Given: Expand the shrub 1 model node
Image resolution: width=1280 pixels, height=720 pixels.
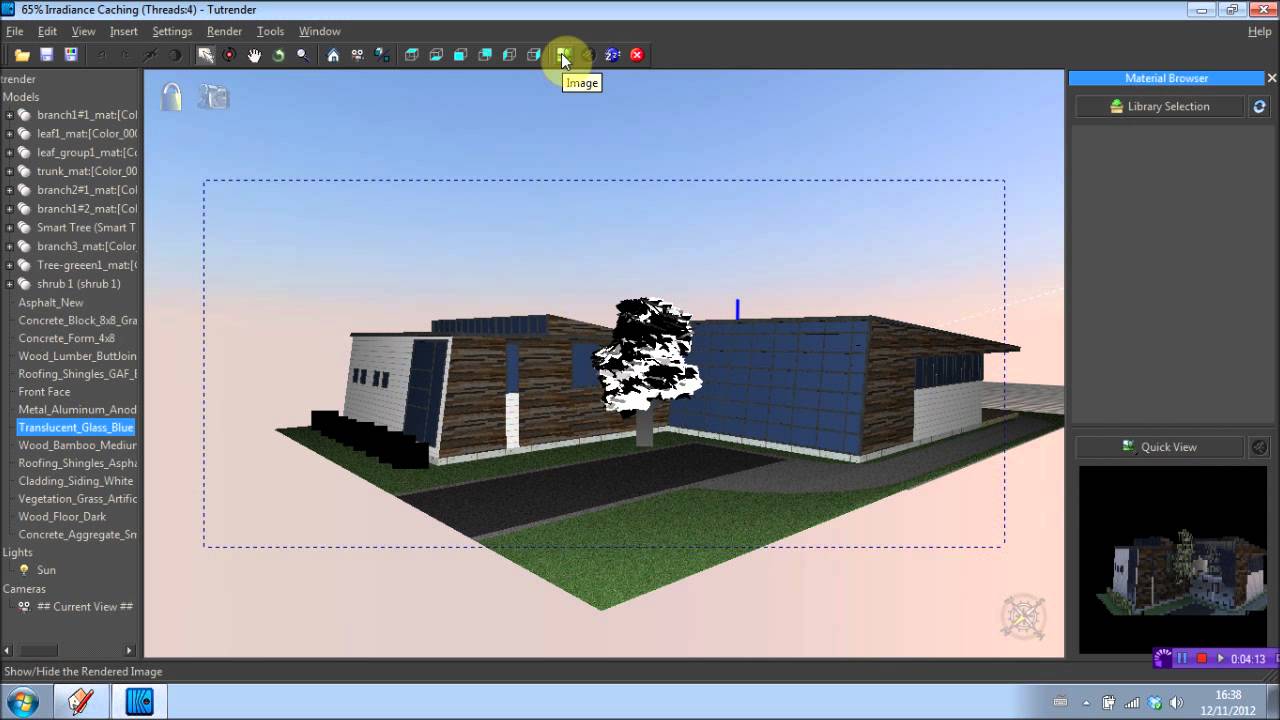Looking at the screenshot, I should tap(9, 284).
